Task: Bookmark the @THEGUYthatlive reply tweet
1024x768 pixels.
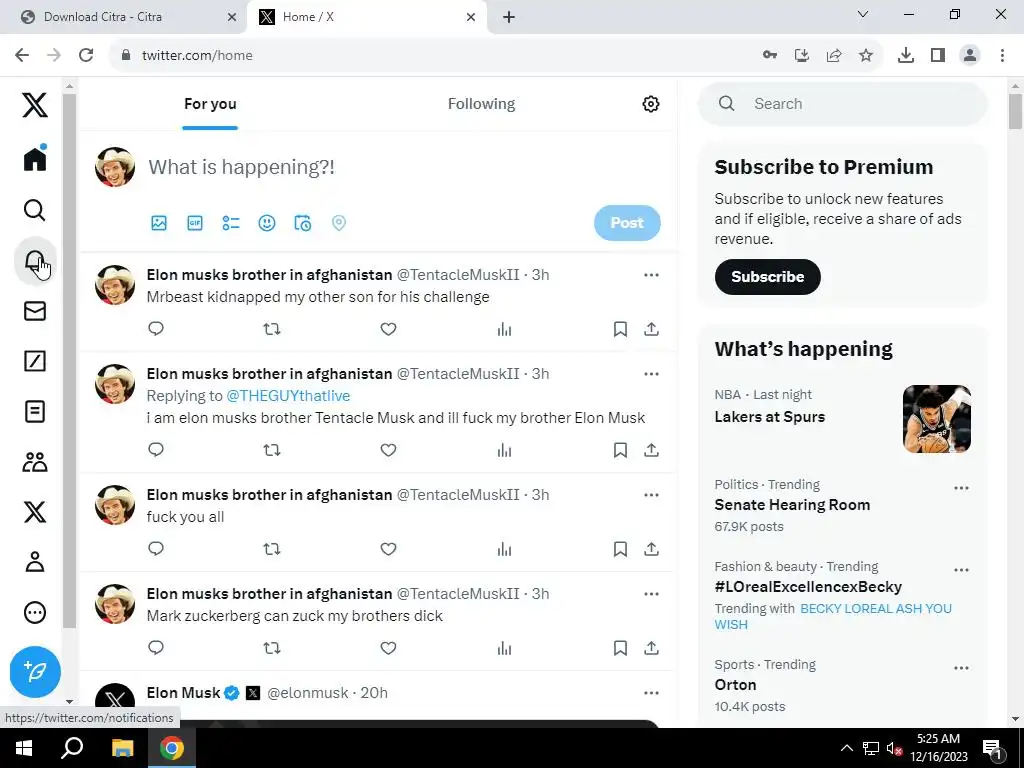Action: pyautogui.click(x=620, y=450)
